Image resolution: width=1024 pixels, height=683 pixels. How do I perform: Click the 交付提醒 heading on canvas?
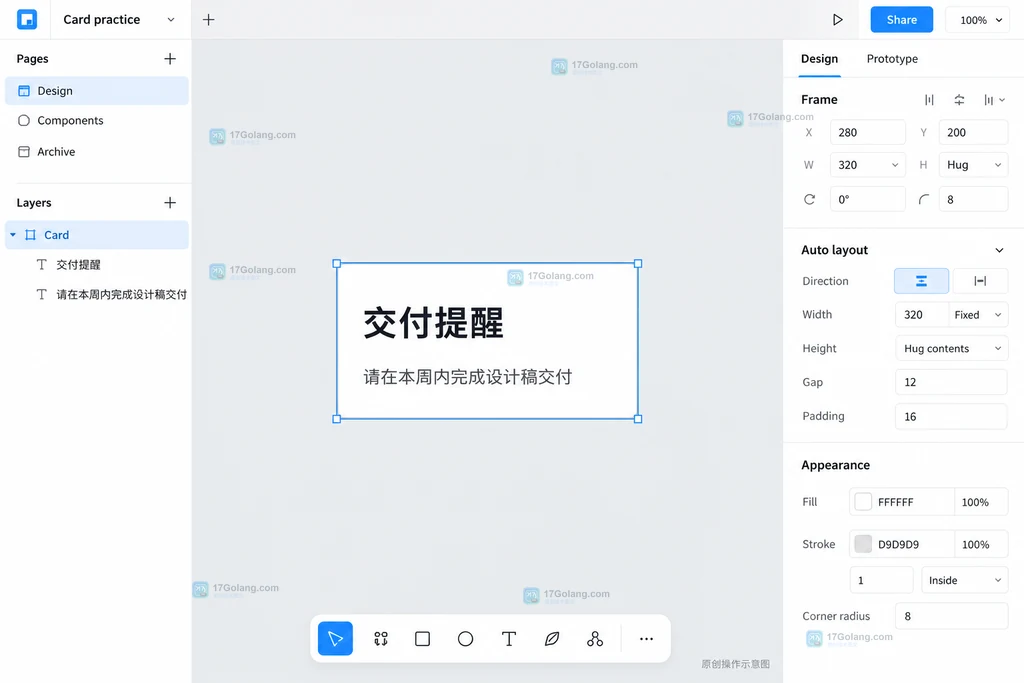[x=434, y=323]
